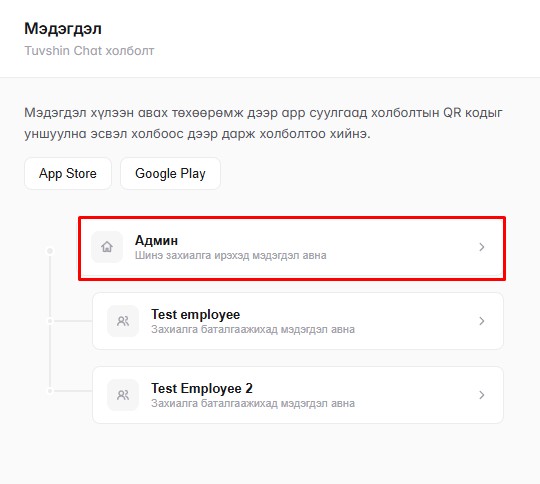Click the 'Tuvshin Chat холболт' subtitle
The image size is (540, 484).
tap(89, 51)
